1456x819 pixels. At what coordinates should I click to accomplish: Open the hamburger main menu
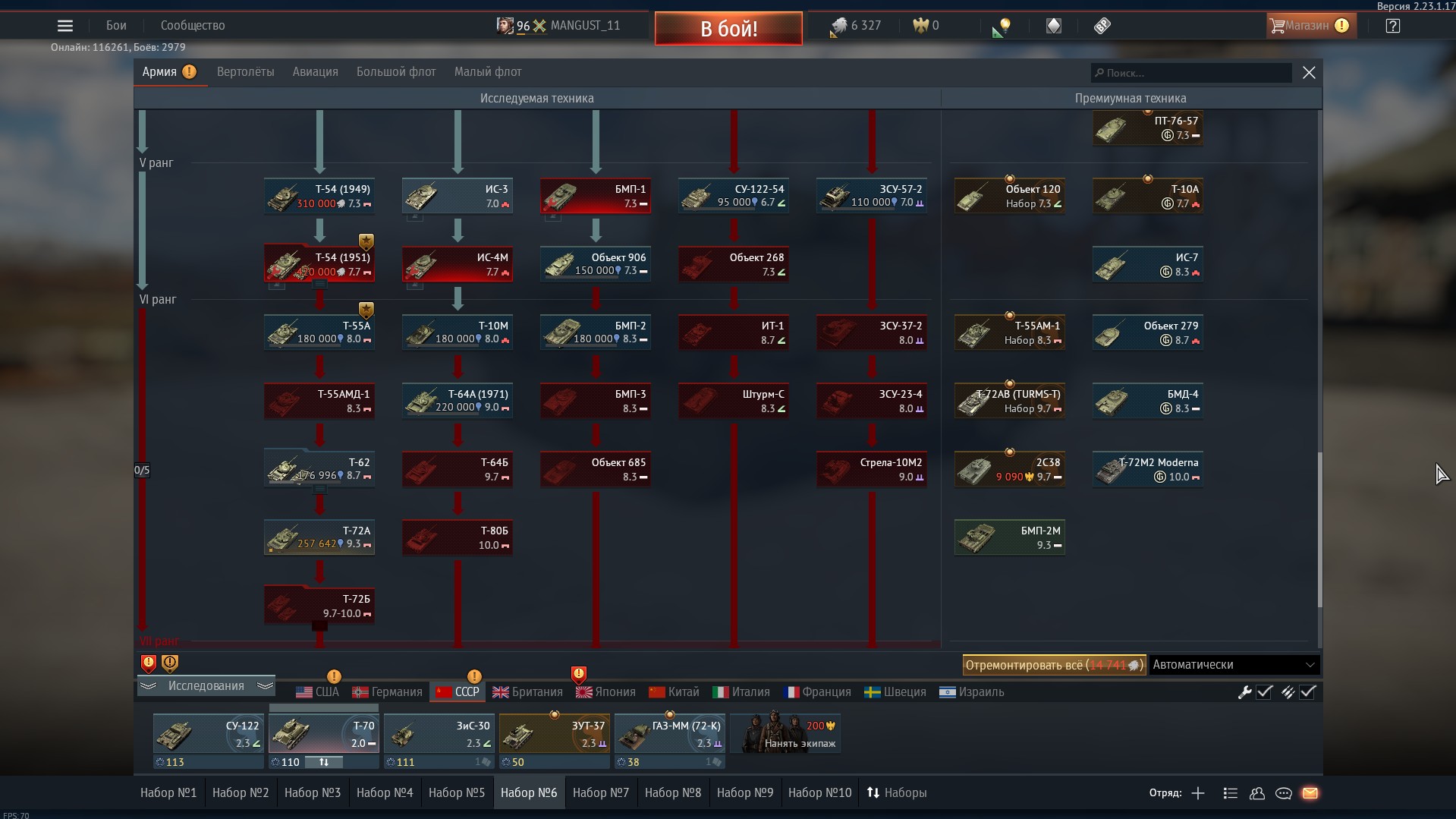coord(65,26)
